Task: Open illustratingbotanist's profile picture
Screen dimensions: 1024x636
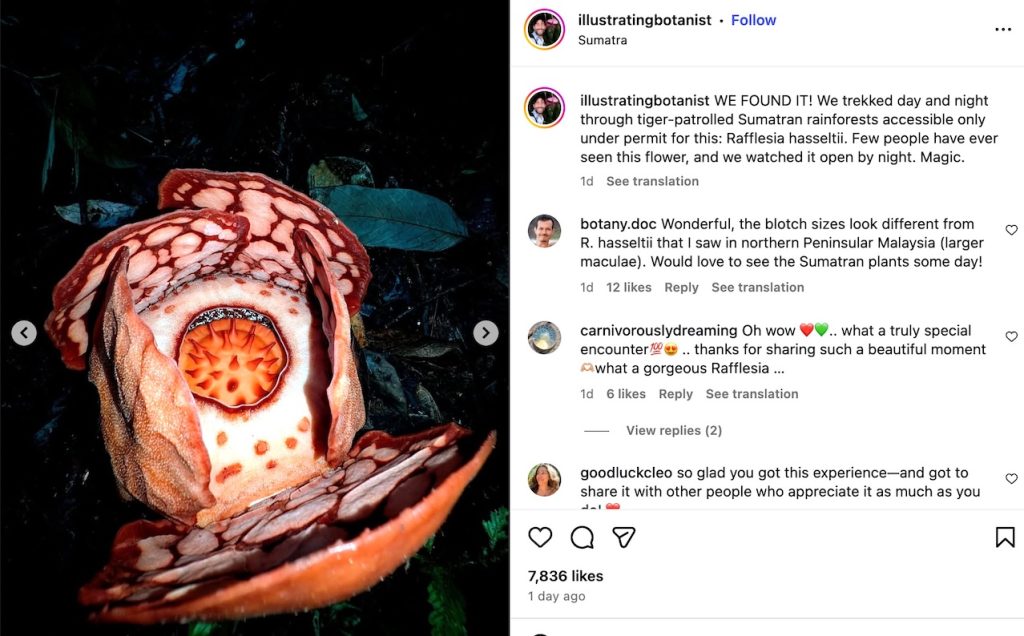Action: pyautogui.click(x=543, y=29)
